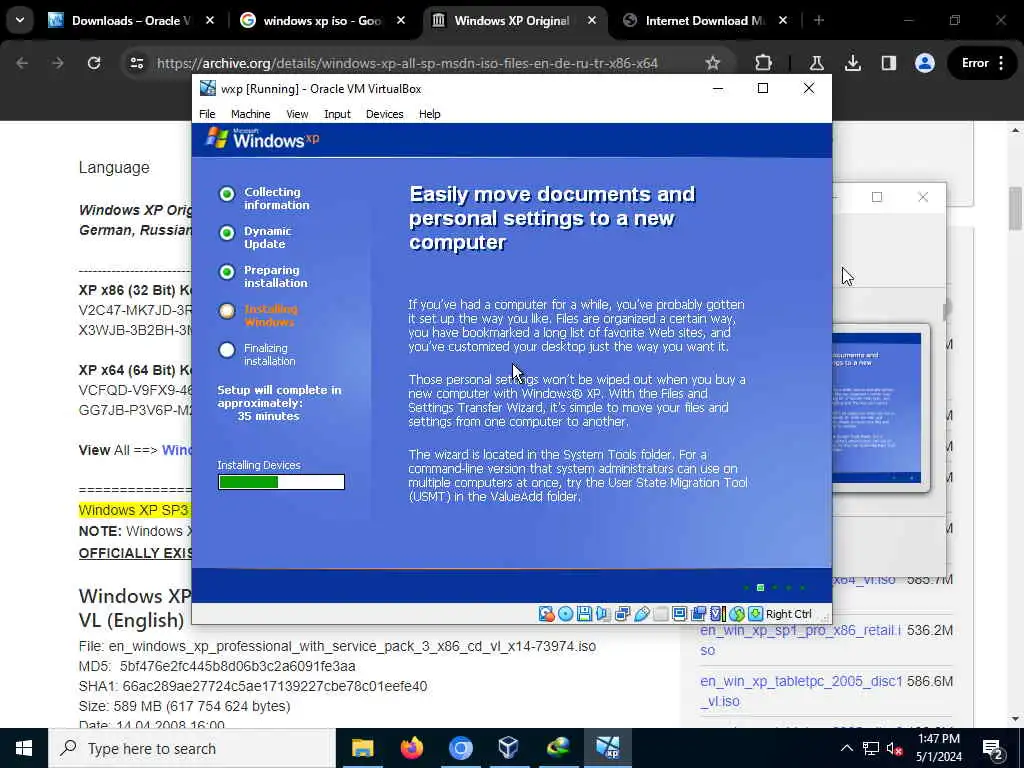Open the Help menu in VirtualBox
The width and height of the screenshot is (1024, 768).
tap(430, 114)
